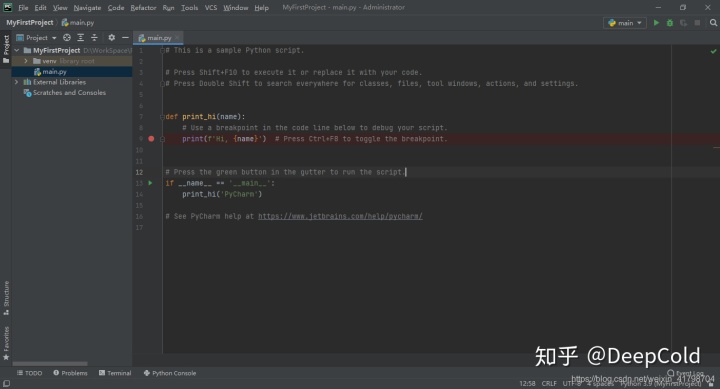Click the def print_hi(name) line
720x389 pixels.
tap(205, 117)
